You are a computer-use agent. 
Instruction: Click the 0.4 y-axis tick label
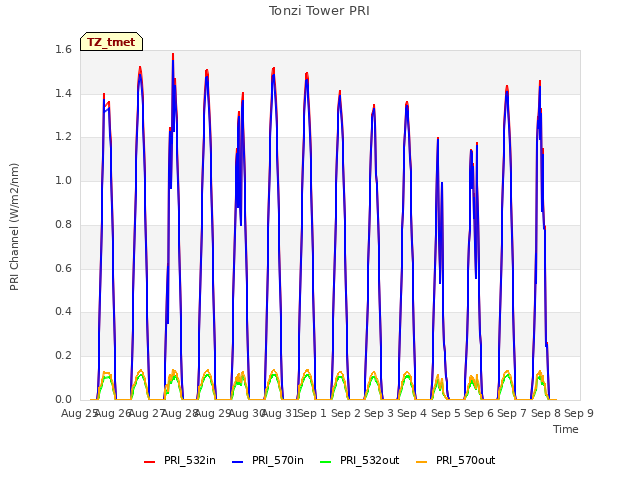point(63,312)
